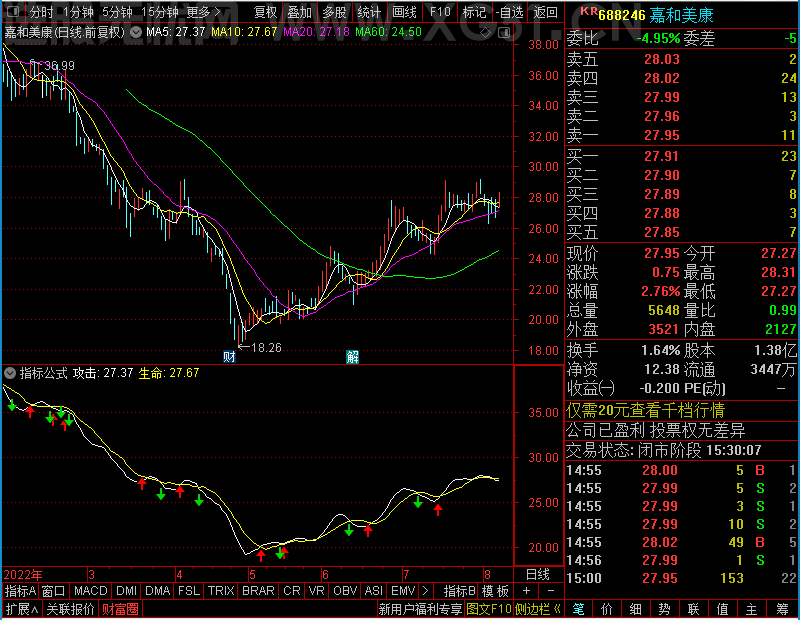Screen dimensions: 800x620
Task: Click the panel layout icon at top-left
Action: [x=13, y=11]
